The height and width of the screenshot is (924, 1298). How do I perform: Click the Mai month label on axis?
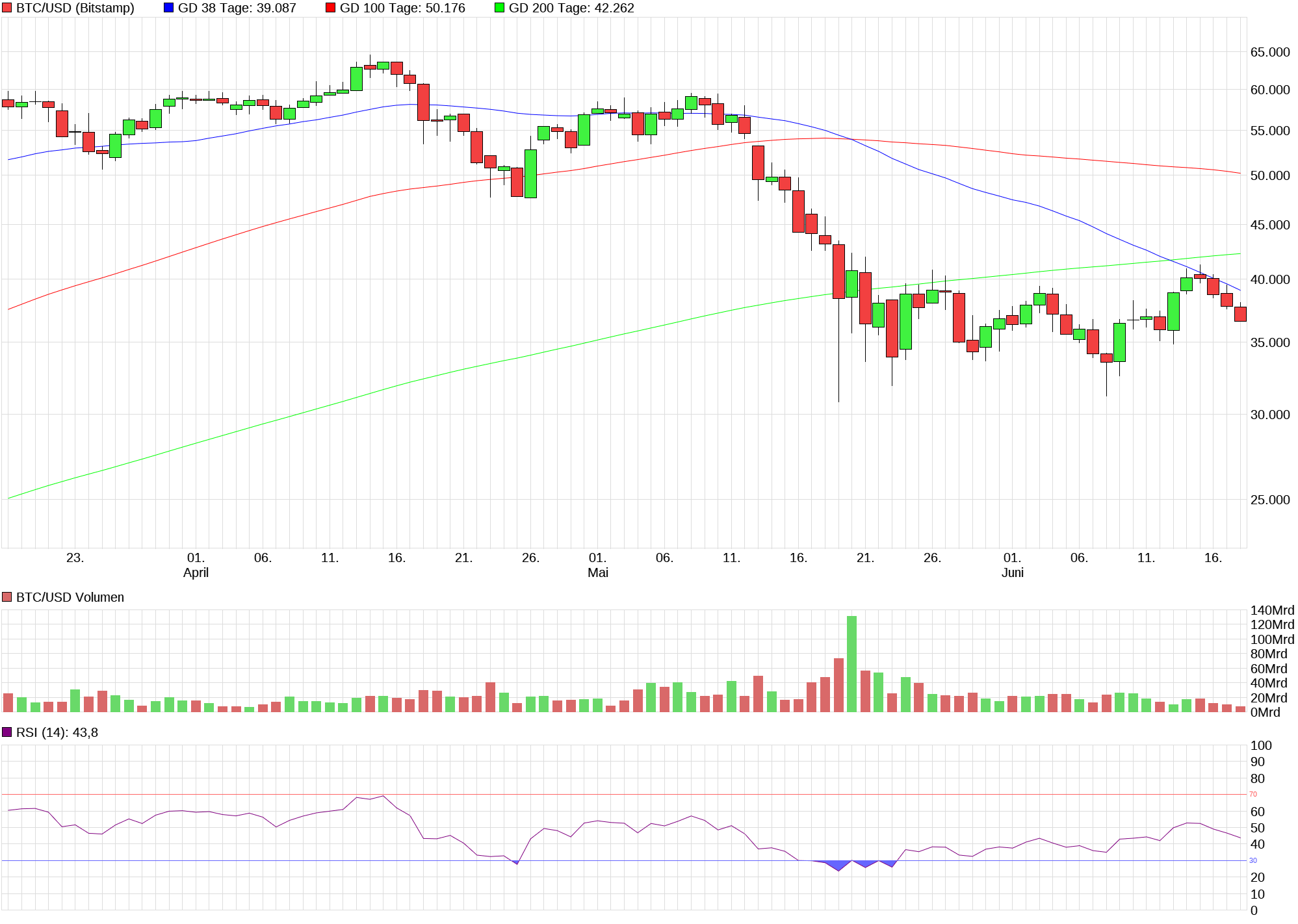pos(597,572)
